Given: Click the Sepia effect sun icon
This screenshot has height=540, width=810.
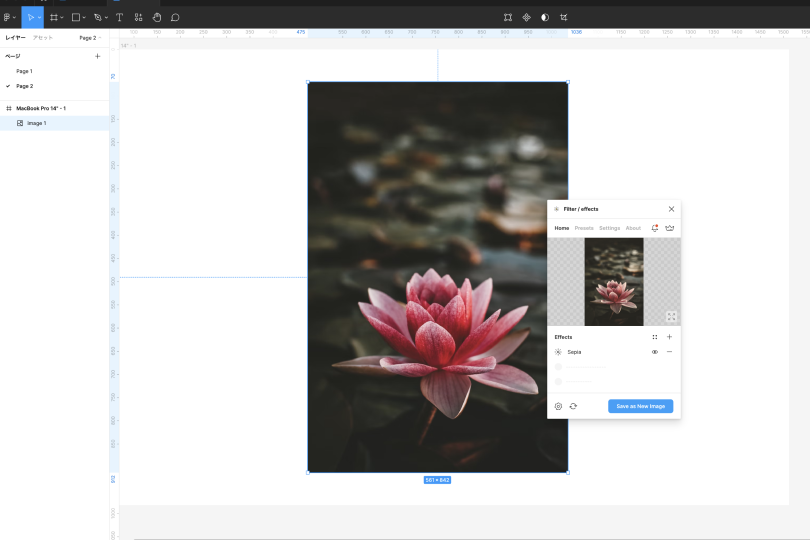Looking at the screenshot, I should 558,352.
